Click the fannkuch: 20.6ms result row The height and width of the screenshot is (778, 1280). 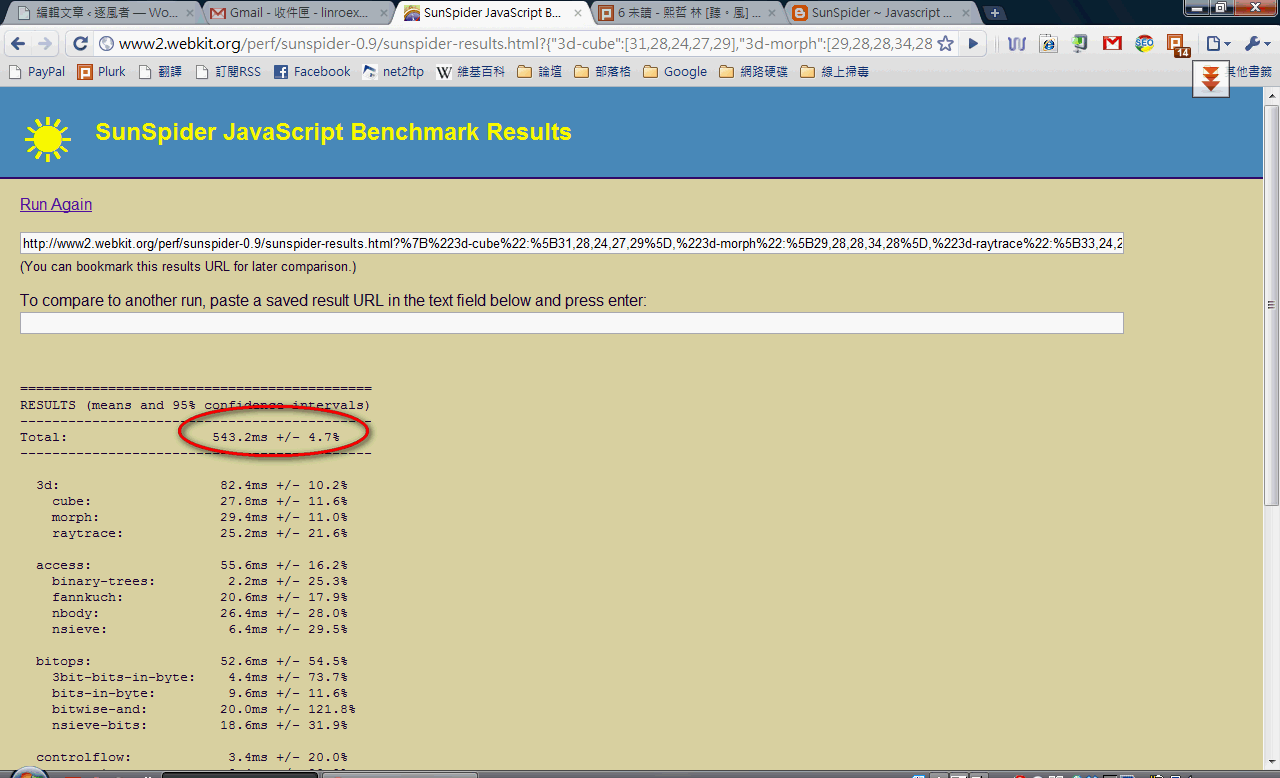(200, 597)
